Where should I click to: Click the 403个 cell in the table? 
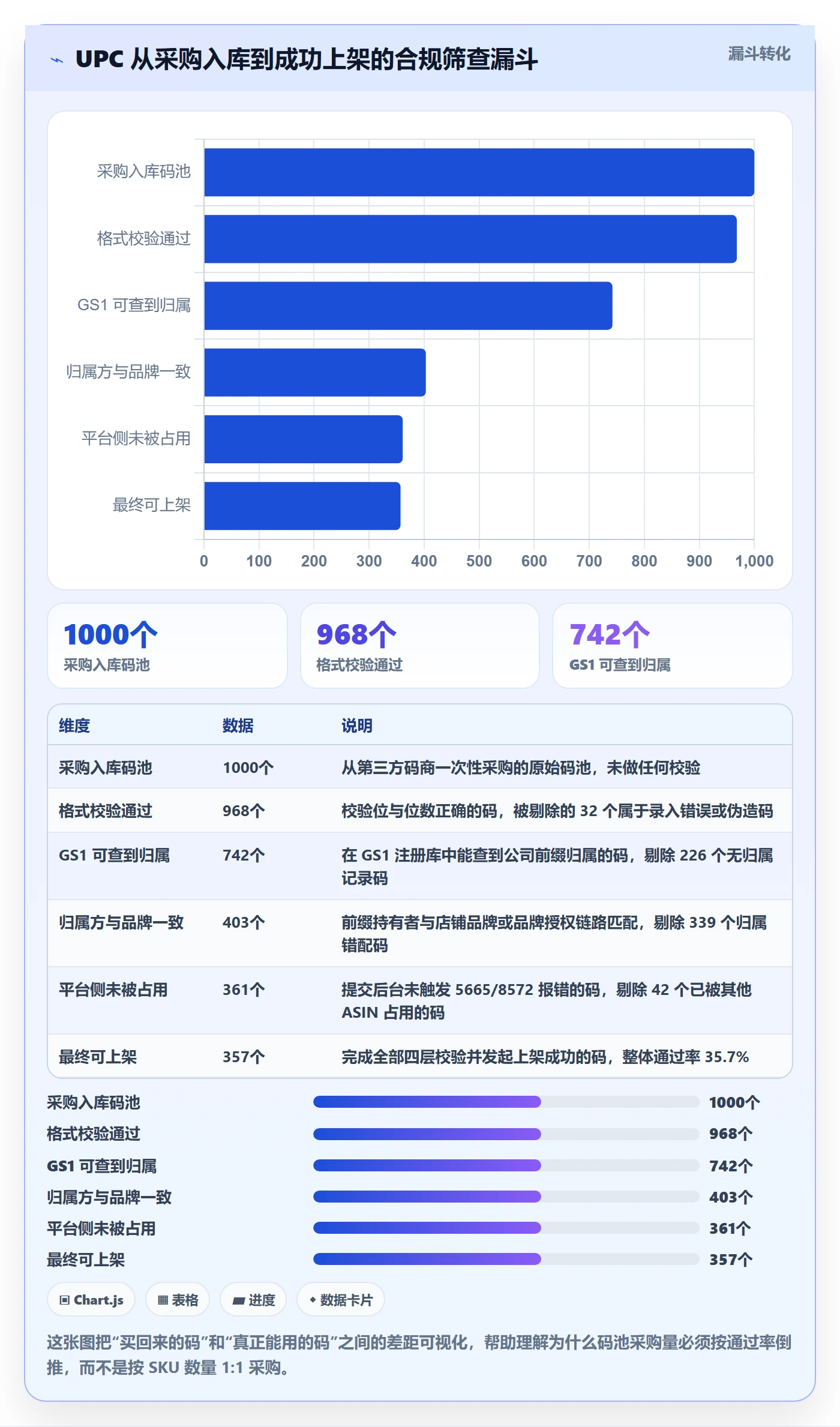(x=244, y=922)
